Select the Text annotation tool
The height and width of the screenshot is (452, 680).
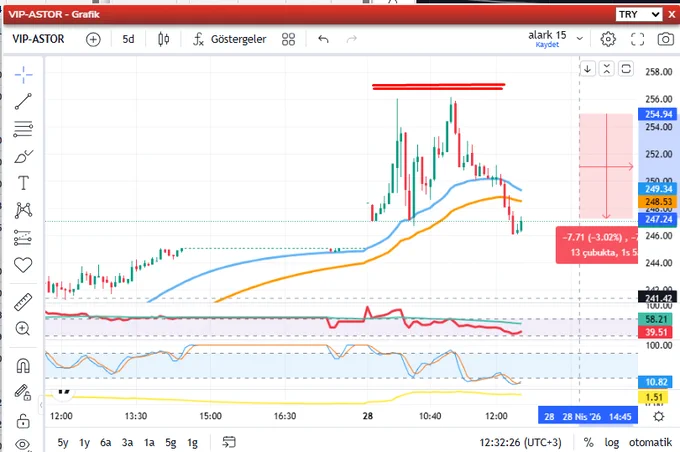tap(23, 183)
